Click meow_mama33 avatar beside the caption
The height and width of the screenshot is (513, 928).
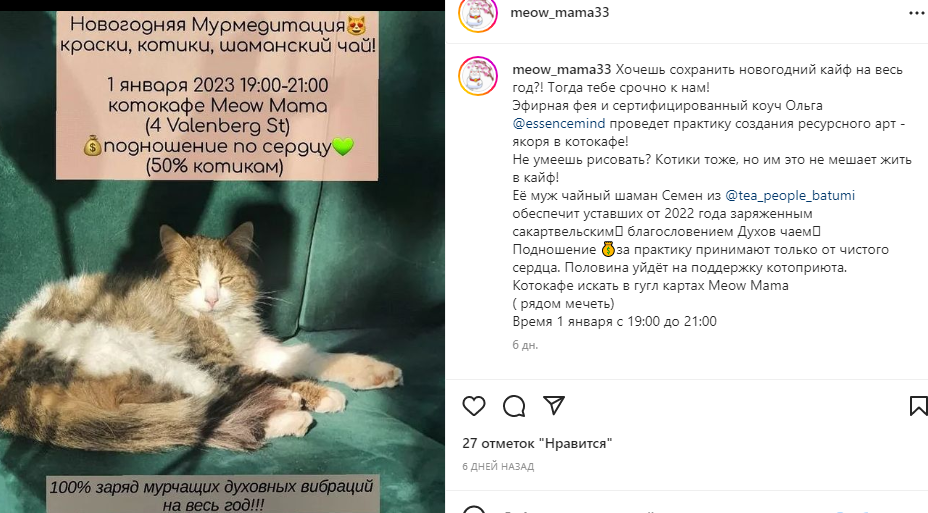click(x=478, y=76)
